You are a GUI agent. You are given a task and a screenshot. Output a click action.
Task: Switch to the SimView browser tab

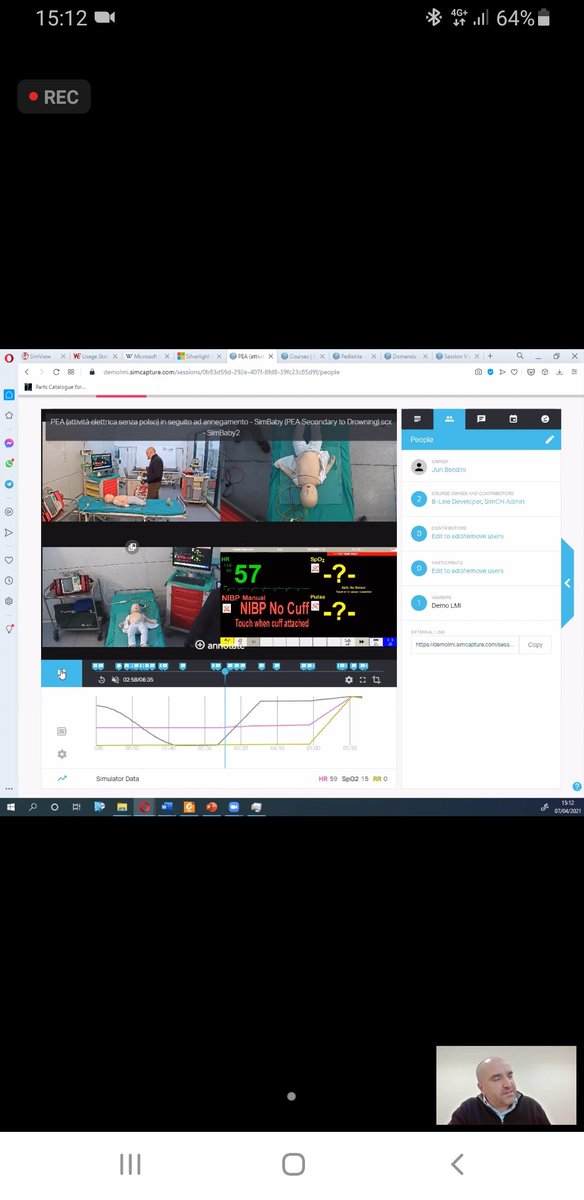point(44,356)
